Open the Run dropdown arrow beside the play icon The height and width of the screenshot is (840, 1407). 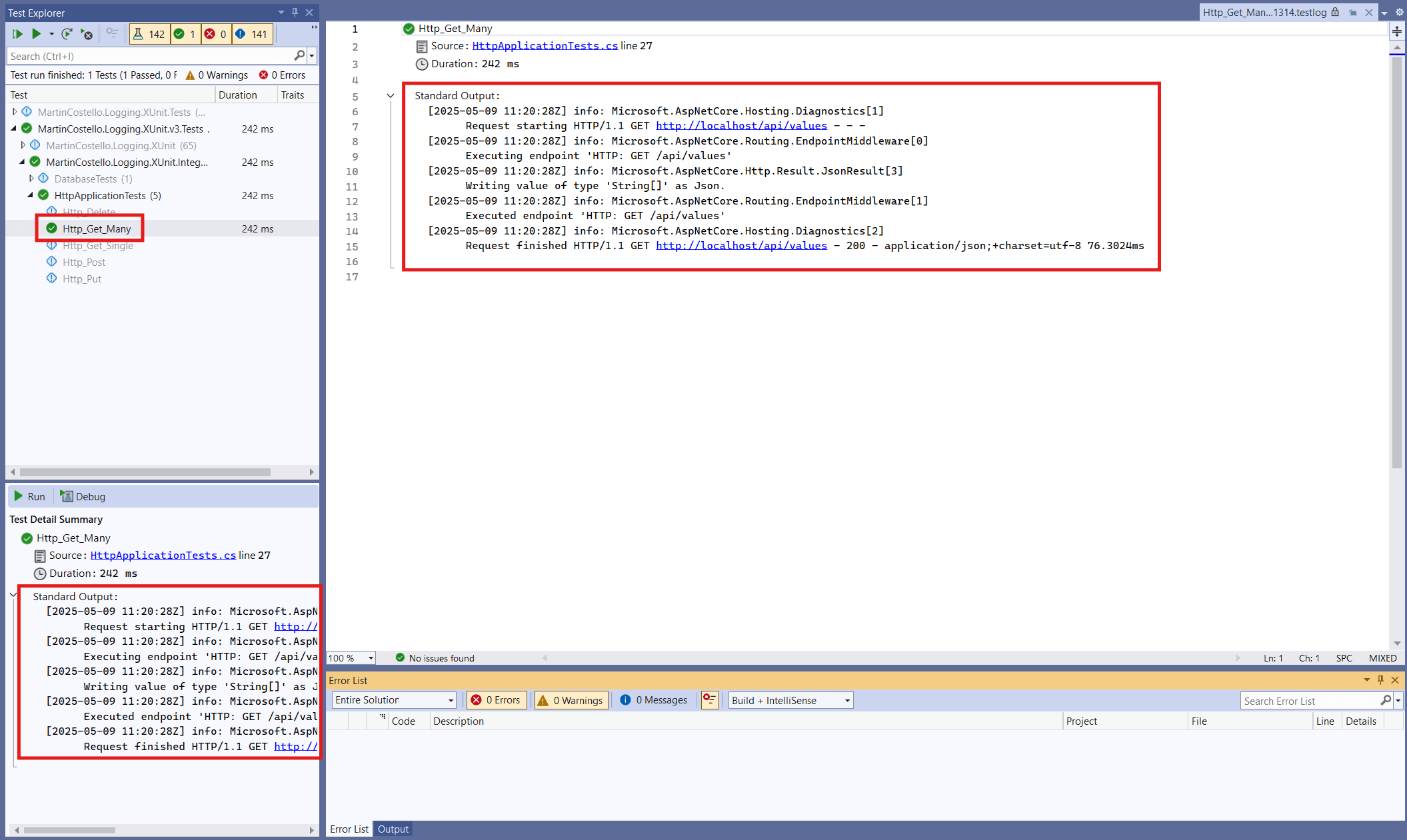[x=51, y=34]
